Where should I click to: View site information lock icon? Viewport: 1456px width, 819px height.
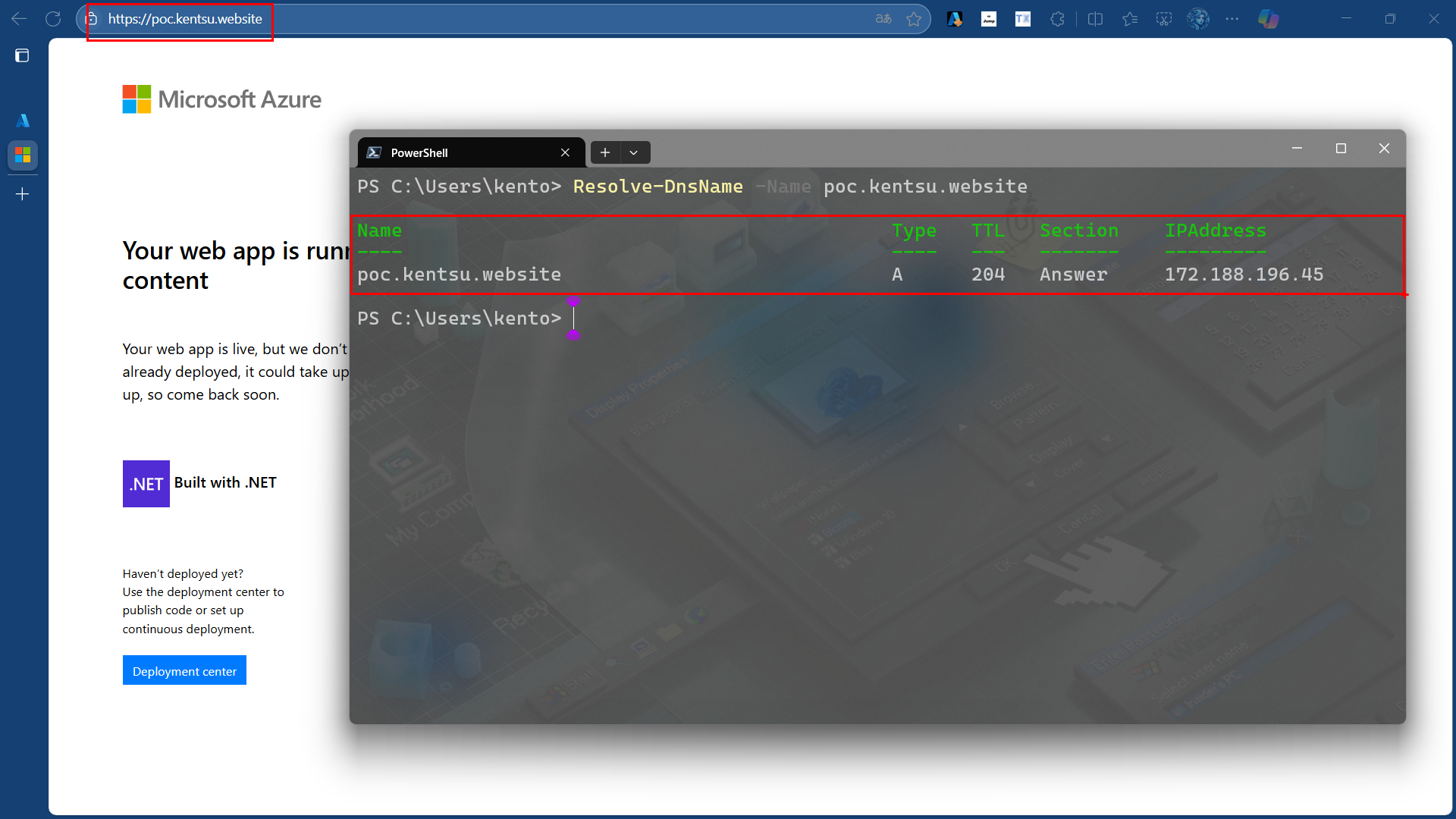click(x=93, y=19)
